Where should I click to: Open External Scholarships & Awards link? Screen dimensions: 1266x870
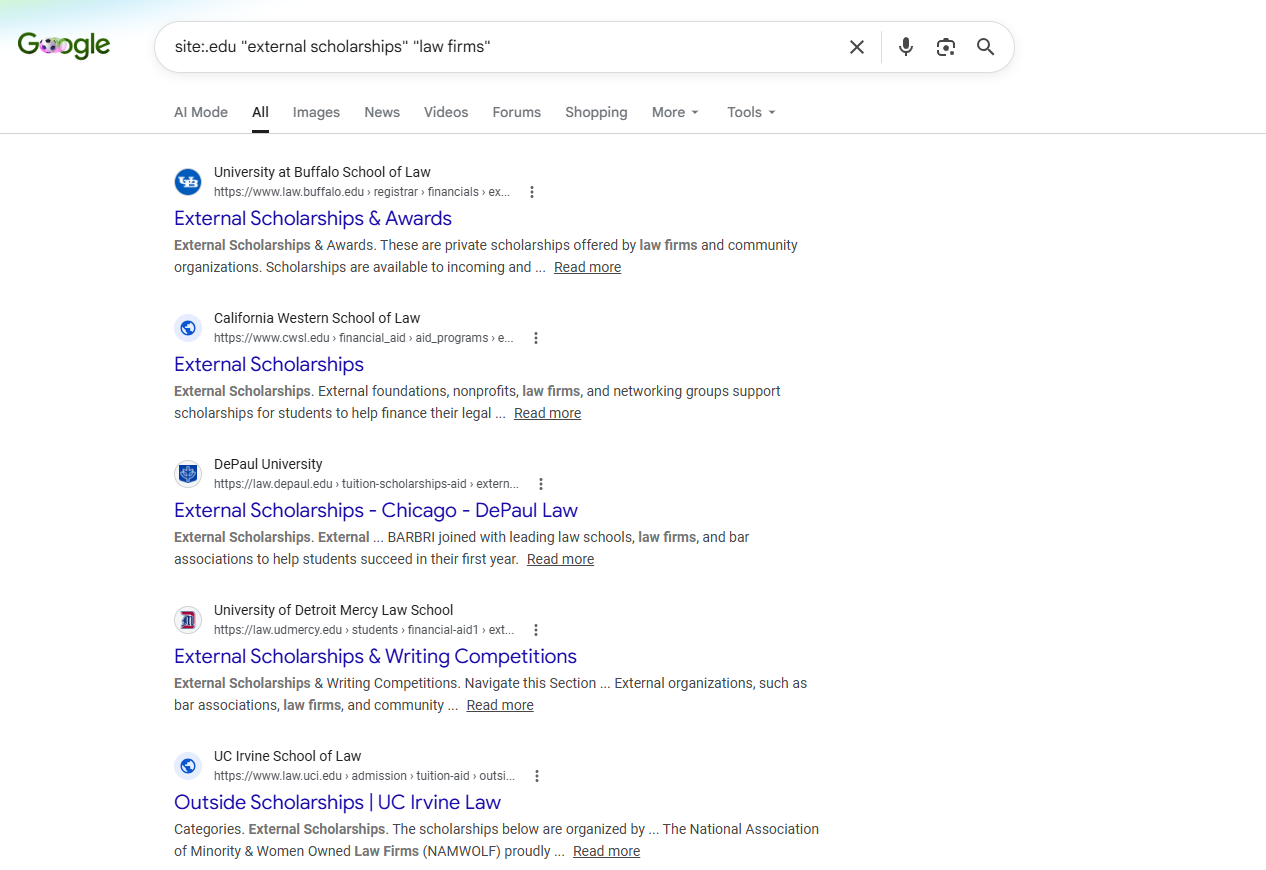pos(313,218)
